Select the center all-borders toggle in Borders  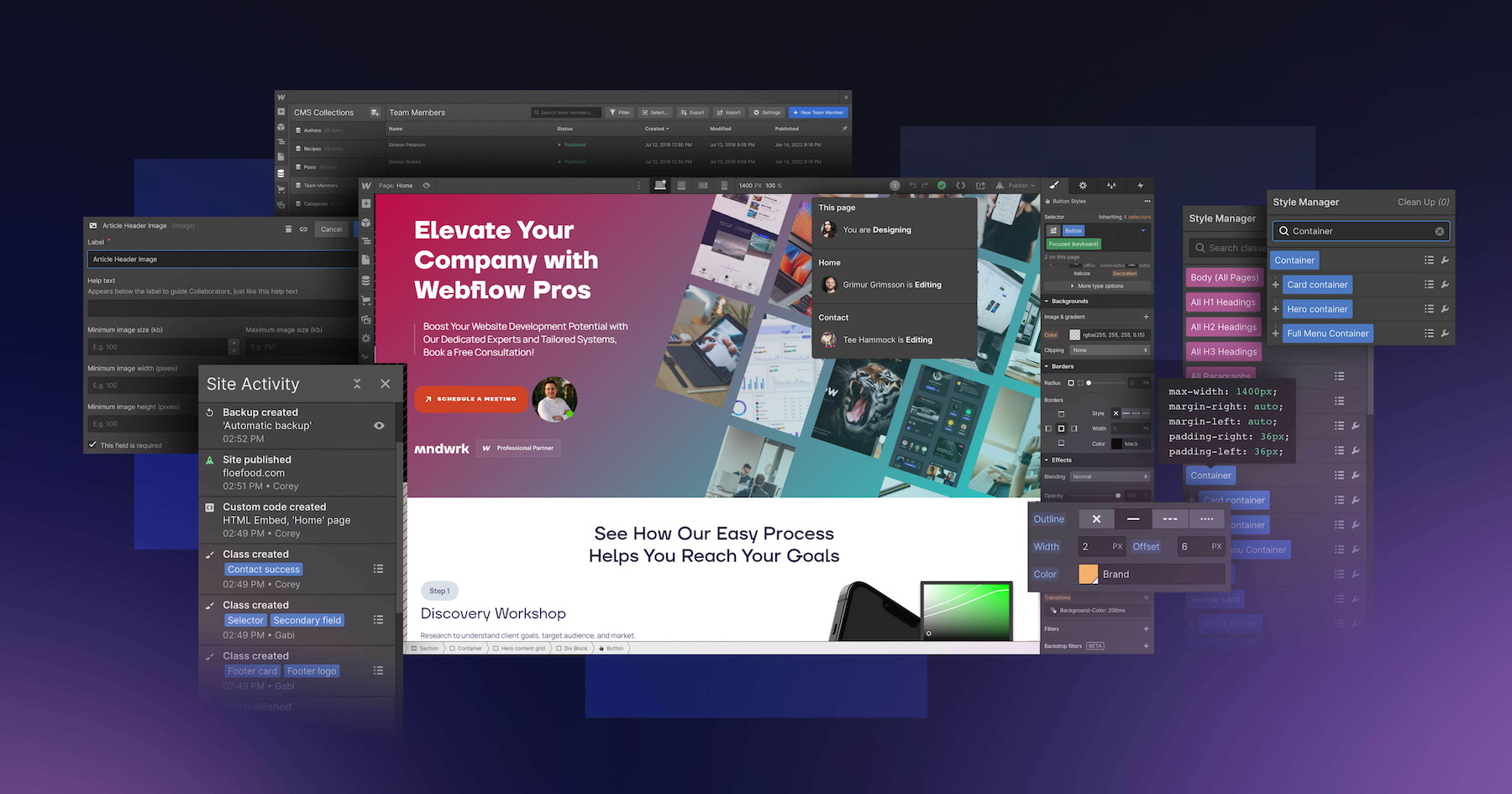click(1061, 429)
